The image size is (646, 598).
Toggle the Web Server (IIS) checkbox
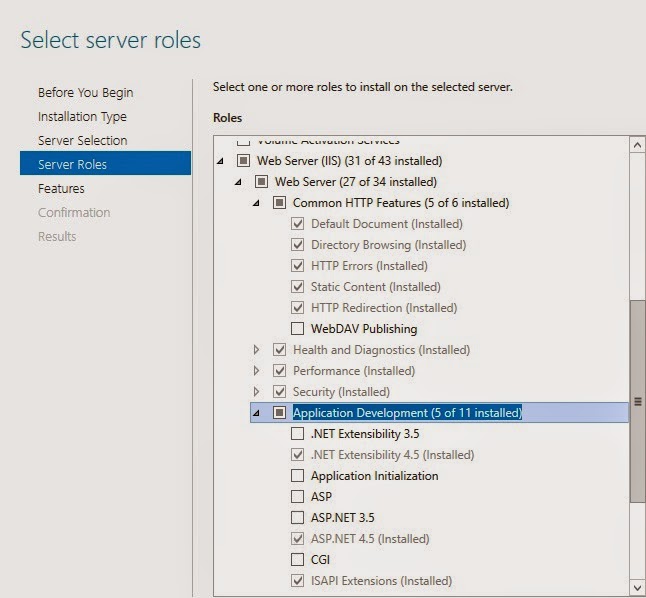tap(243, 161)
